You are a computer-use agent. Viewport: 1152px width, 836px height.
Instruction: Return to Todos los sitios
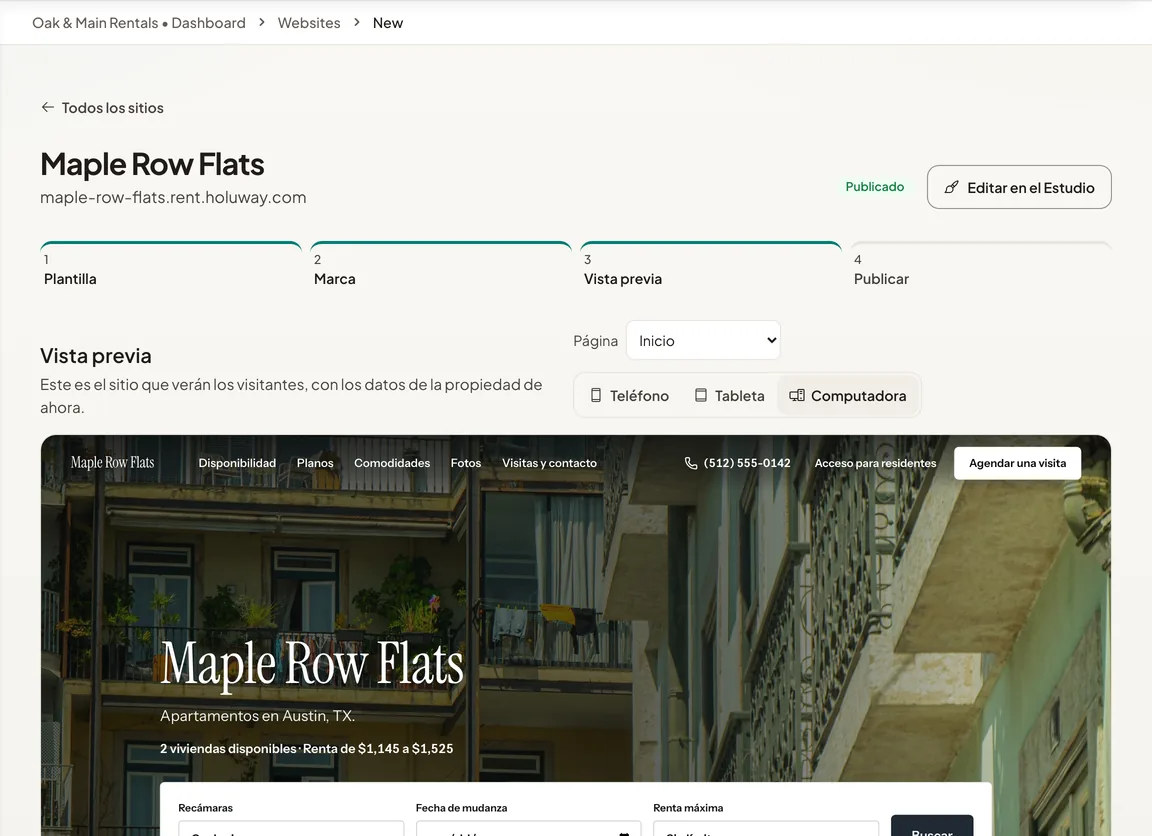[102, 108]
